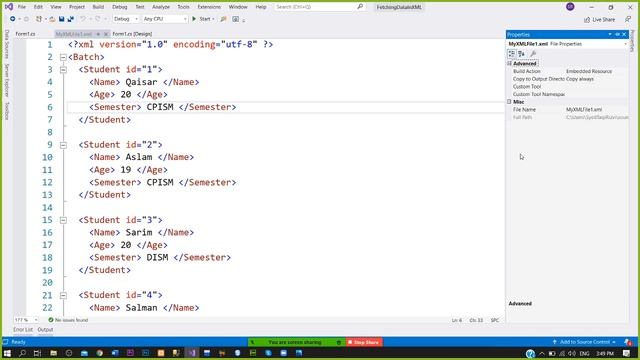Click the Qaisar name text in line 4

[x=141, y=82]
